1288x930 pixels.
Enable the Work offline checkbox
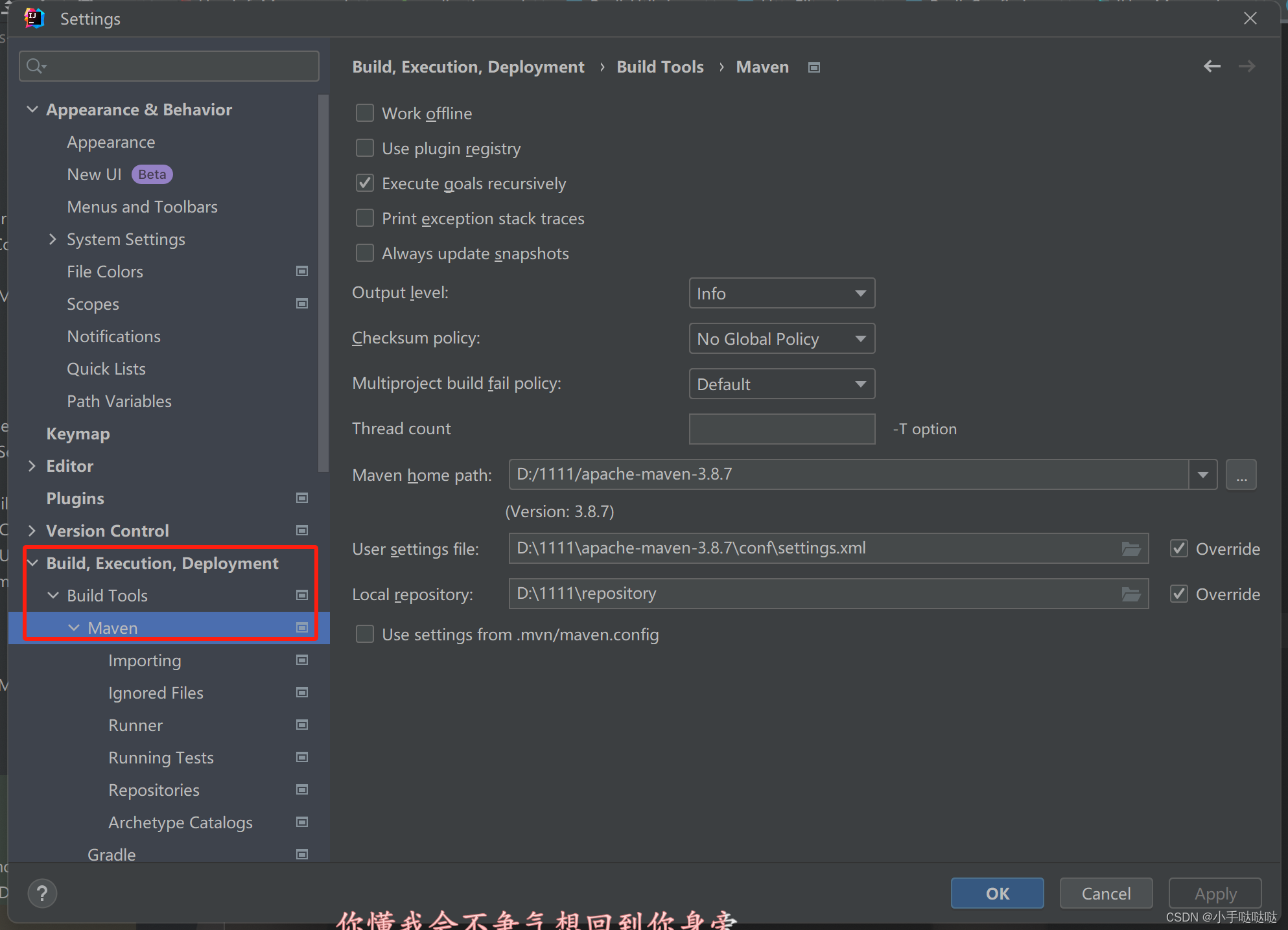coord(365,113)
